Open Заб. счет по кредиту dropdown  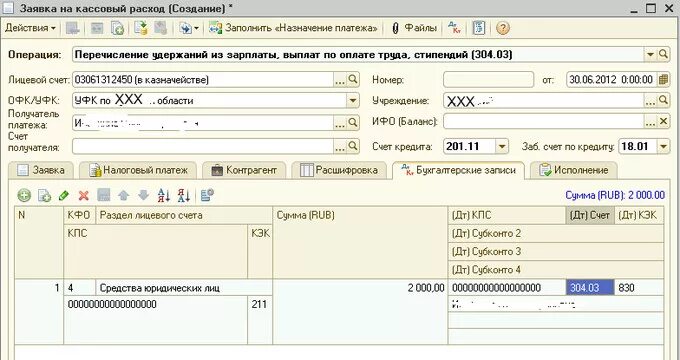tap(663, 147)
